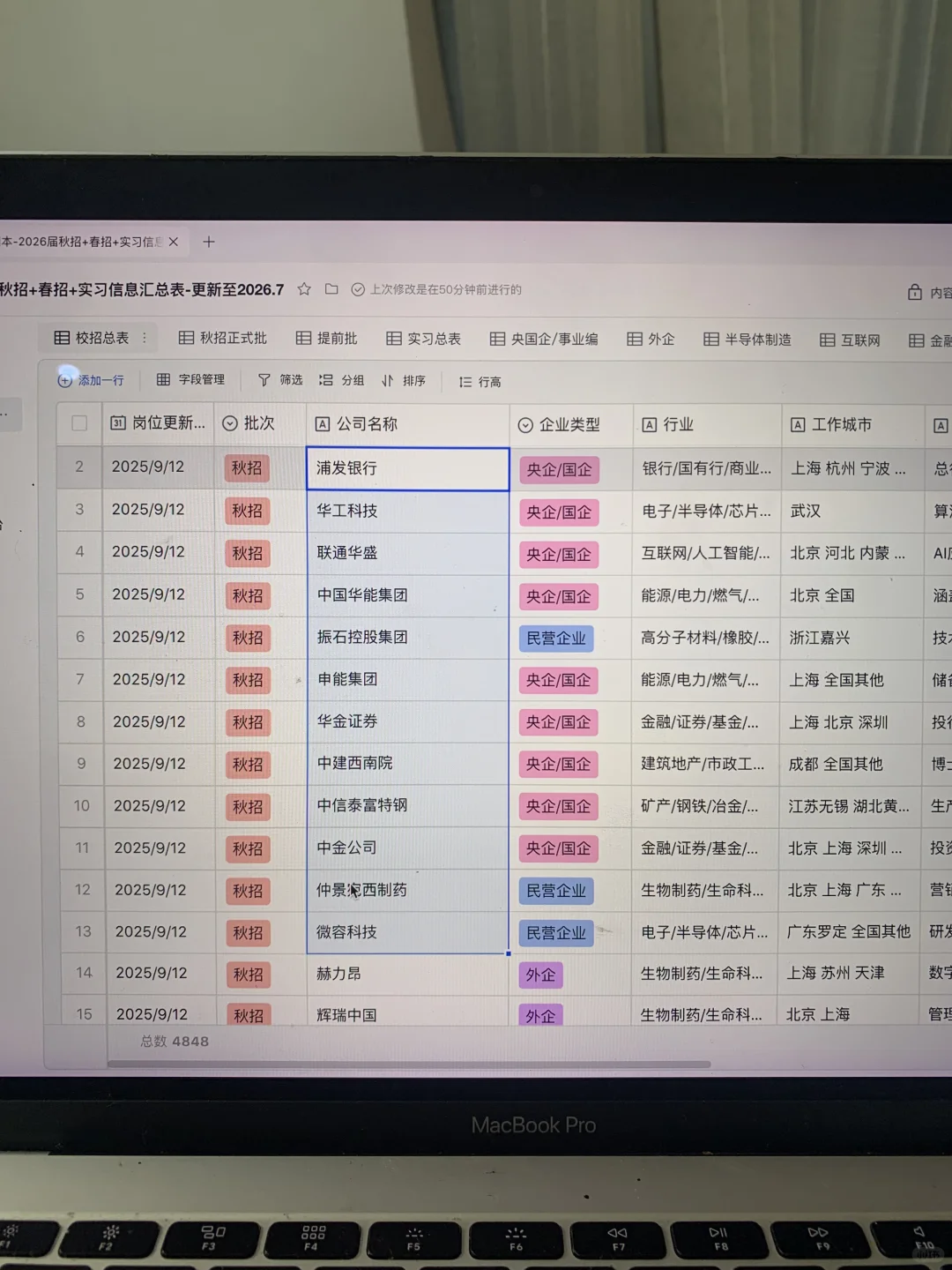Click the lock permission icon
Image resolution: width=952 pixels, height=1270 pixels.
click(x=915, y=292)
